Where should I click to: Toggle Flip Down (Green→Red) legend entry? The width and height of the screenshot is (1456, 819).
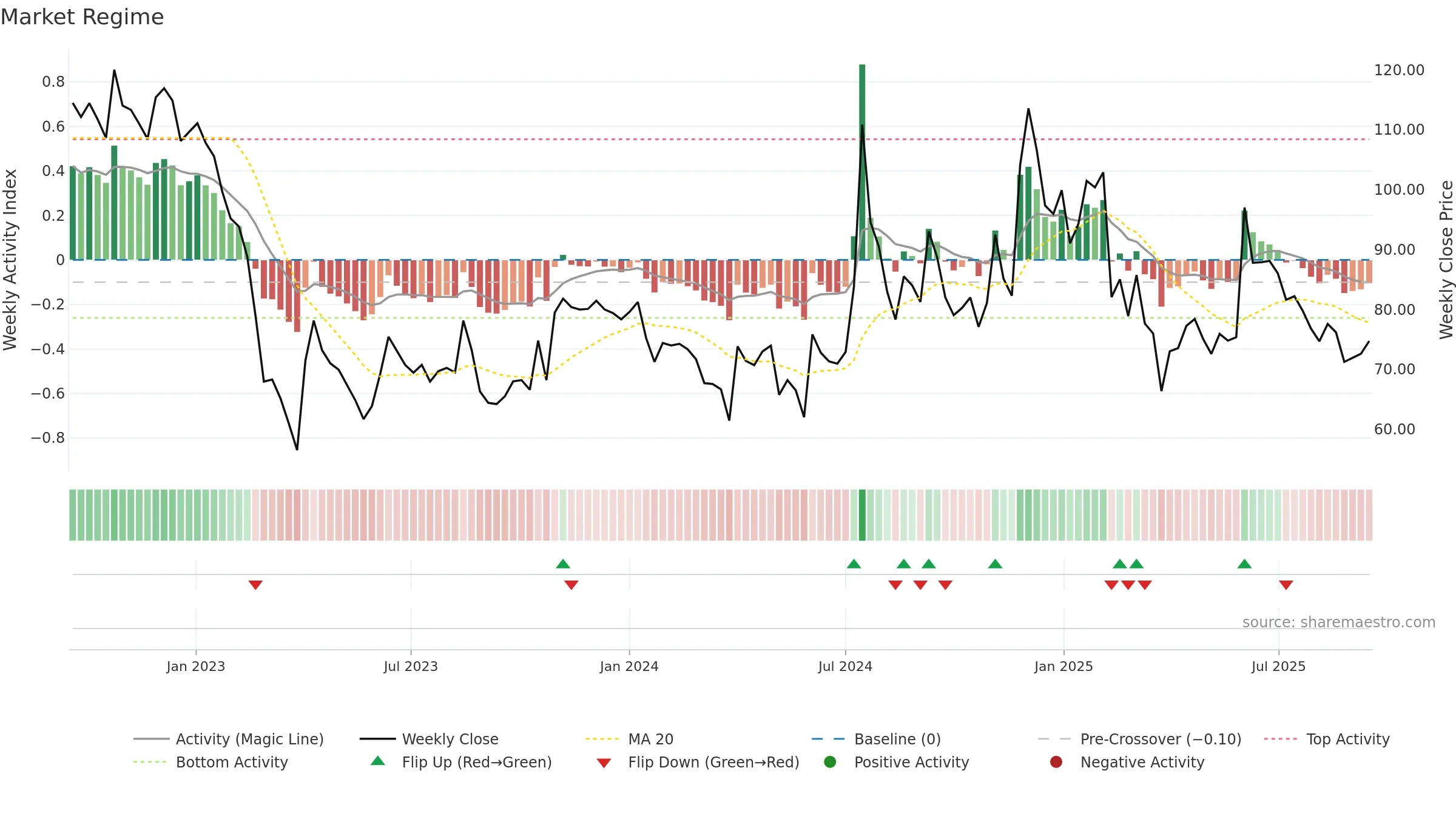click(698, 762)
